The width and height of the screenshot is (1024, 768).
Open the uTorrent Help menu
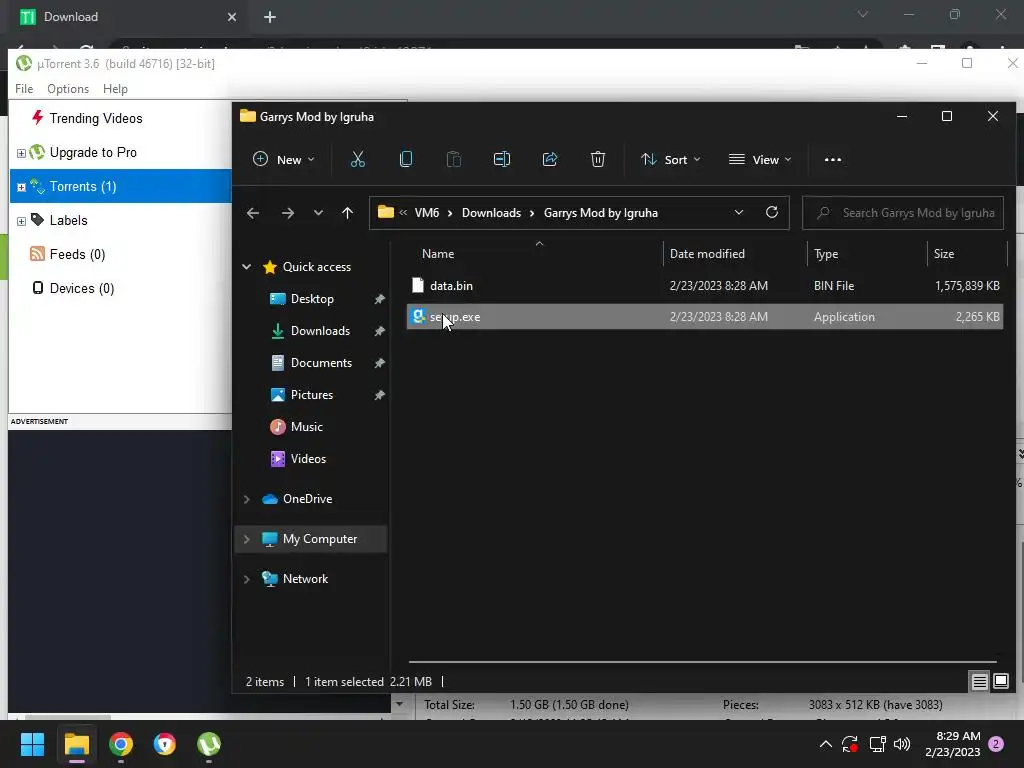coord(116,89)
